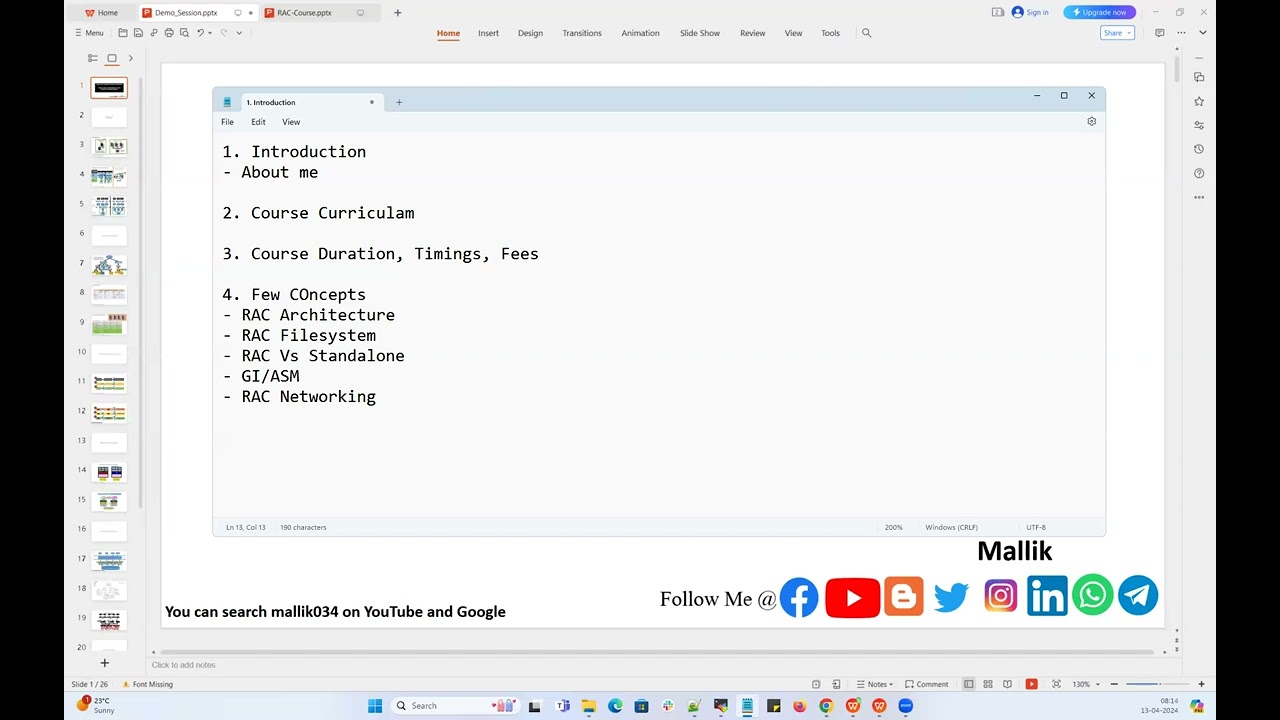Open the help question mark in right sidebar

click(x=1199, y=173)
